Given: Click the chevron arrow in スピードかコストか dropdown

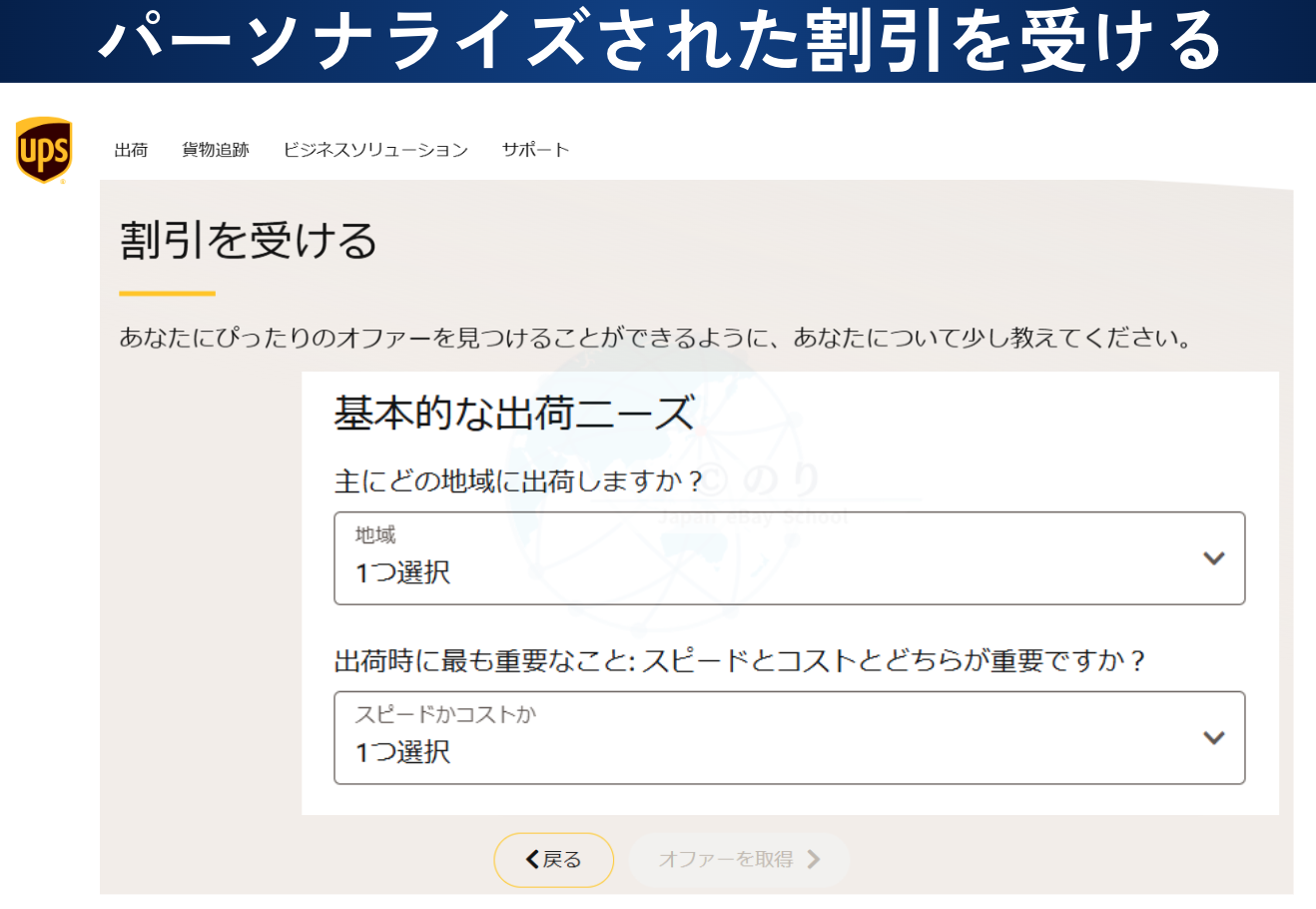Looking at the screenshot, I should tap(1214, 738).
